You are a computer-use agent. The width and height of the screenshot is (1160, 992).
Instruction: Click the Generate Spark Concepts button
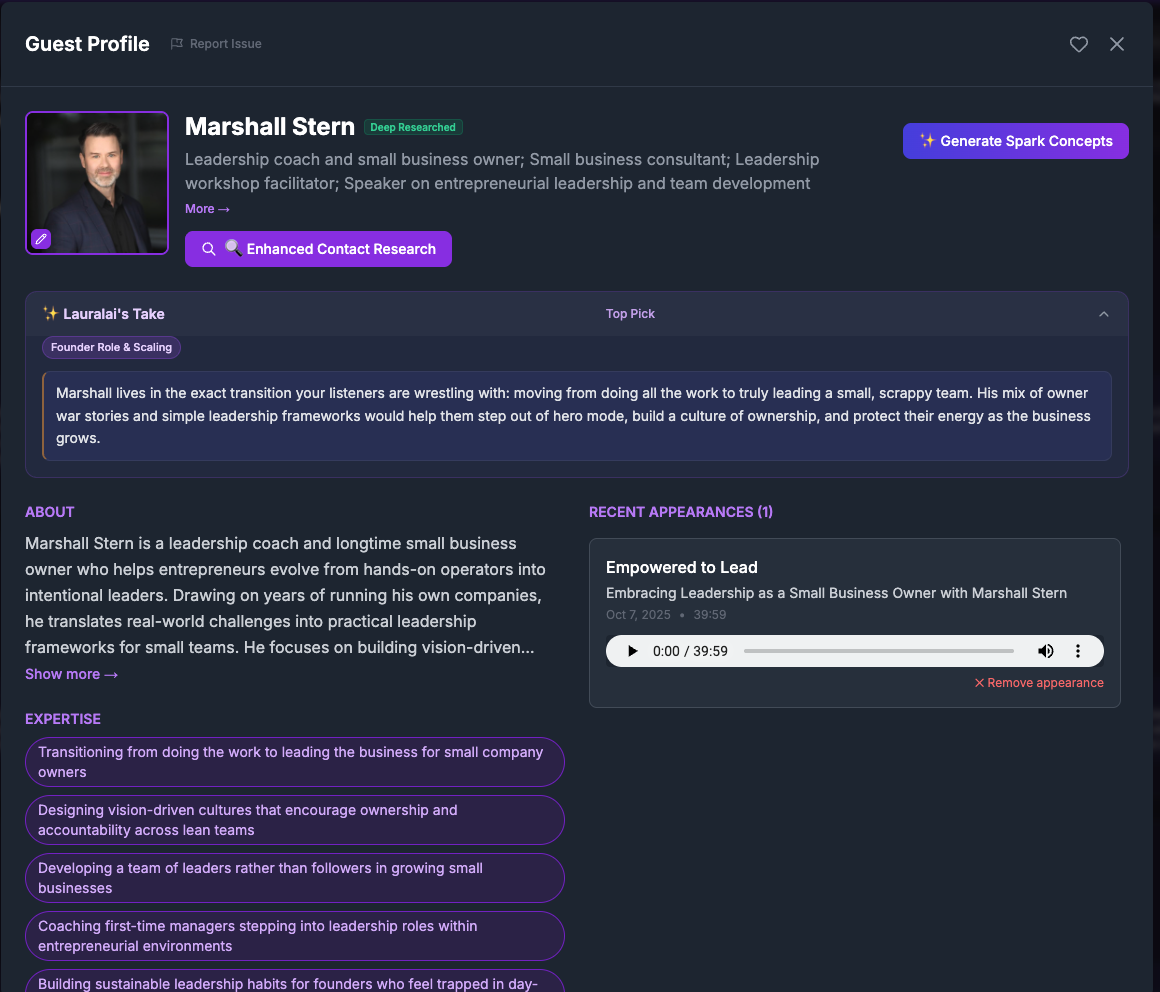[x=1015, y=141]
